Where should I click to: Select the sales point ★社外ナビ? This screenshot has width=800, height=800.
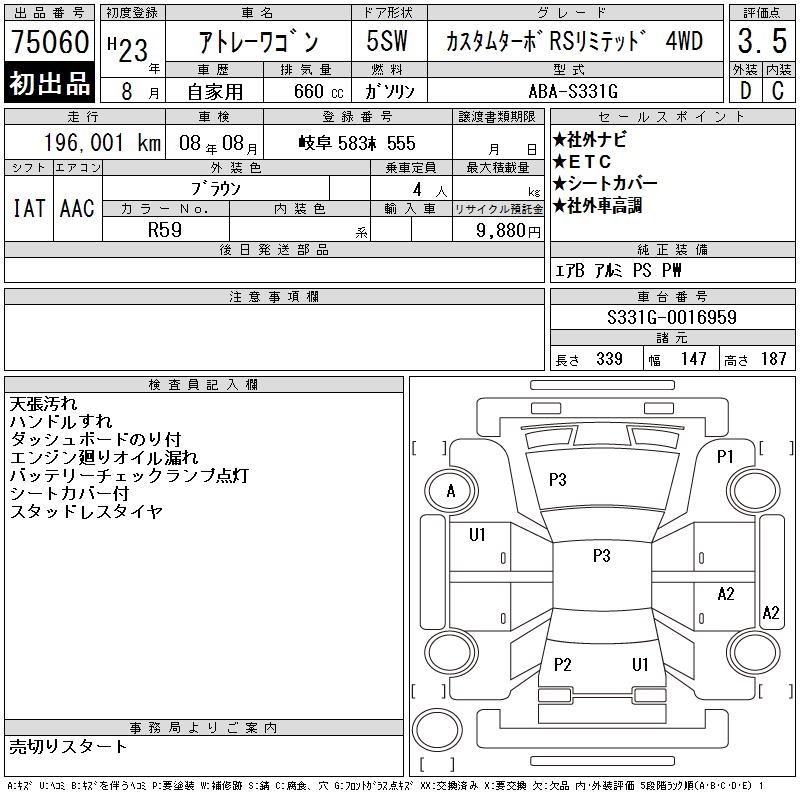(x=590, y=139)
